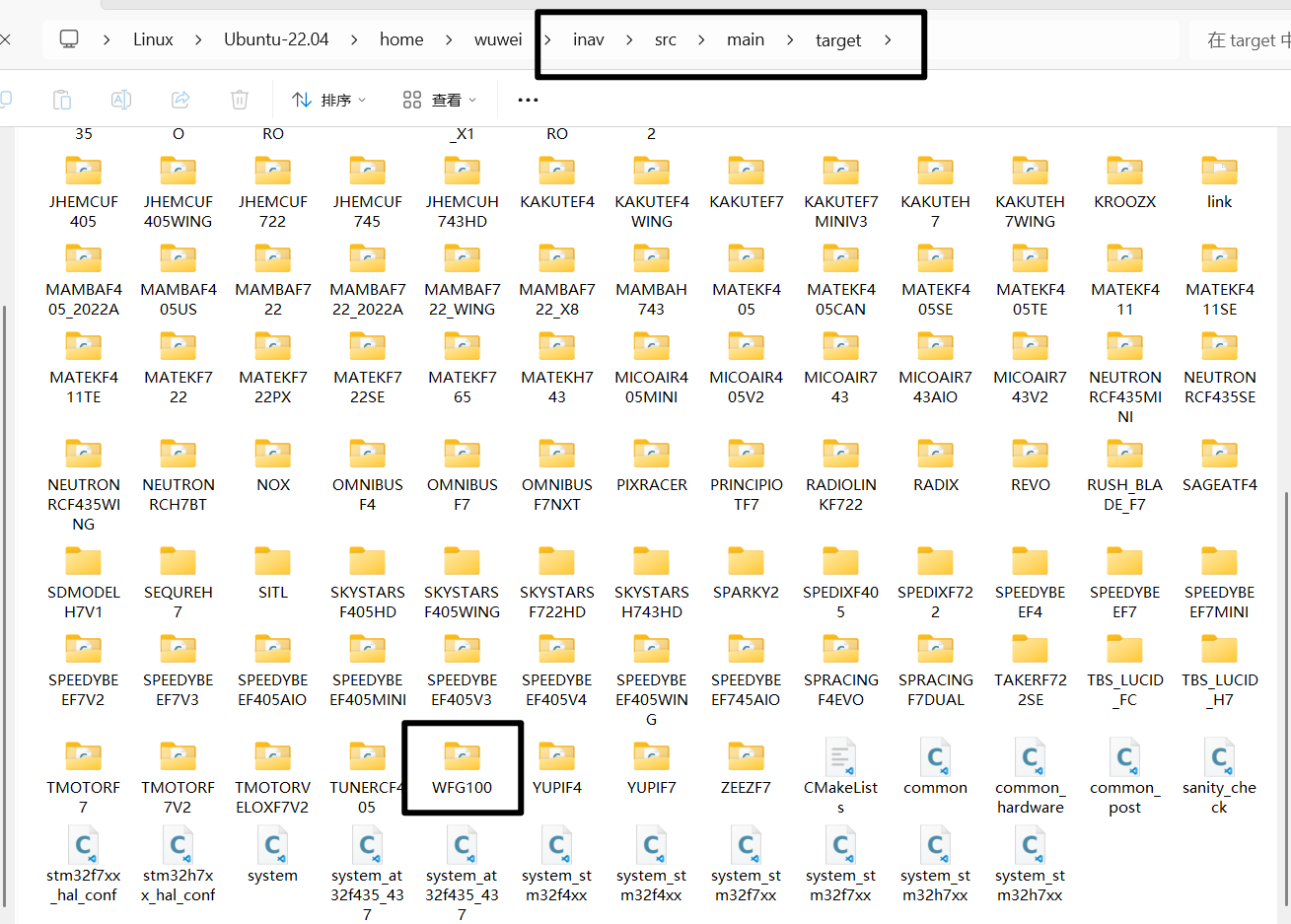Expand the chevron after target in breadcrumb
The width and height of the screenshot is (1291, 924).
pos(888,39)
